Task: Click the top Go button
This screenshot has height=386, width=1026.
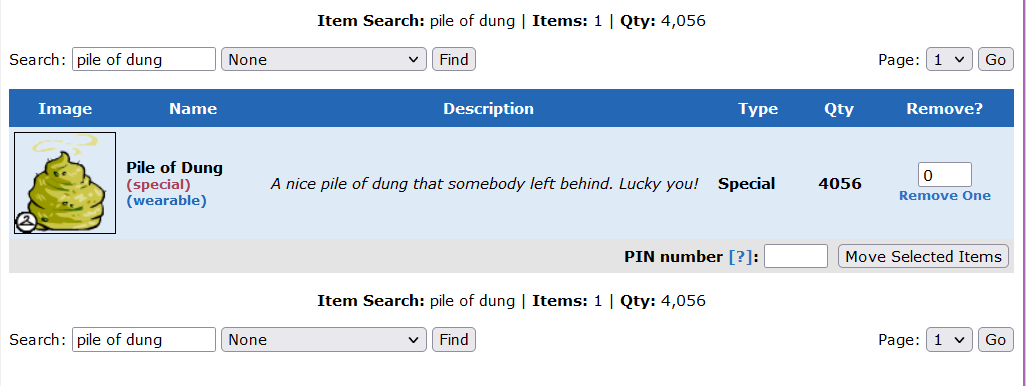Action: pyautogui.click(x=996, y=60)
